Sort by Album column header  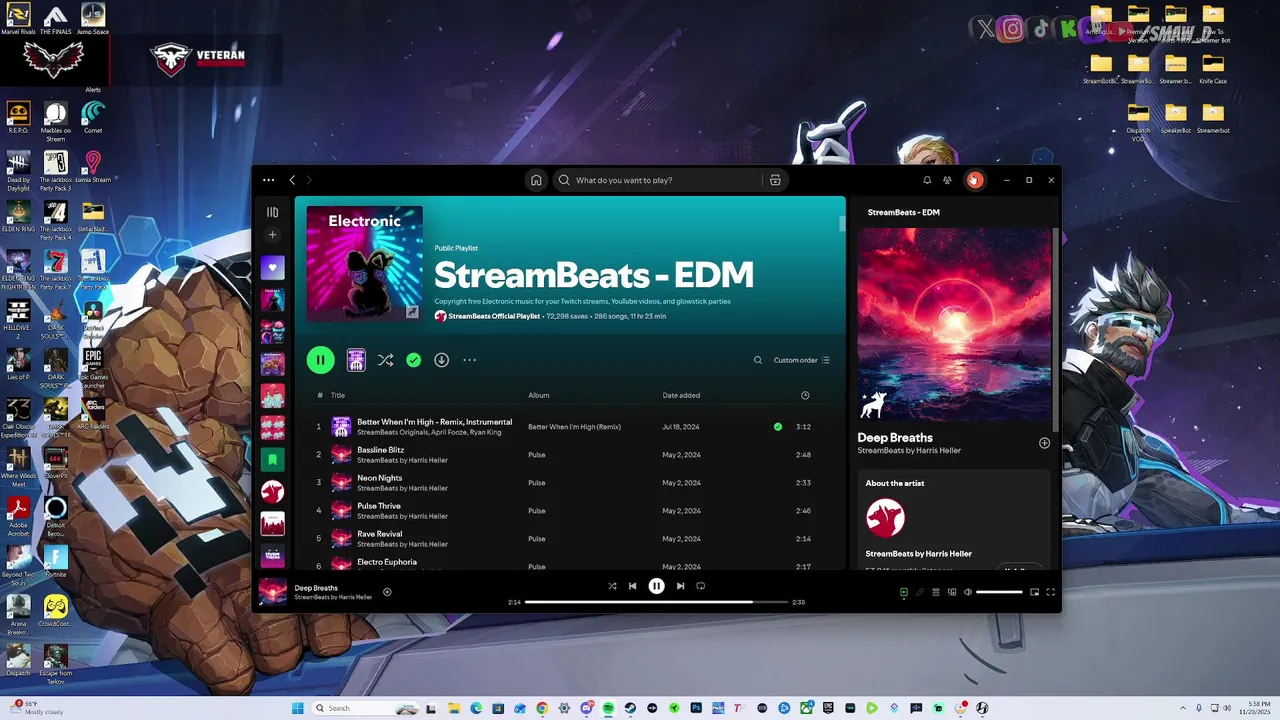[x=539, y=395]
